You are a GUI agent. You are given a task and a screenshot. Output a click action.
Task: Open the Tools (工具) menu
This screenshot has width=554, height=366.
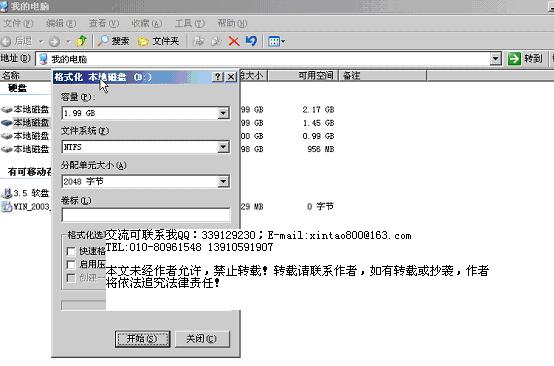click(x=189, y=23)
